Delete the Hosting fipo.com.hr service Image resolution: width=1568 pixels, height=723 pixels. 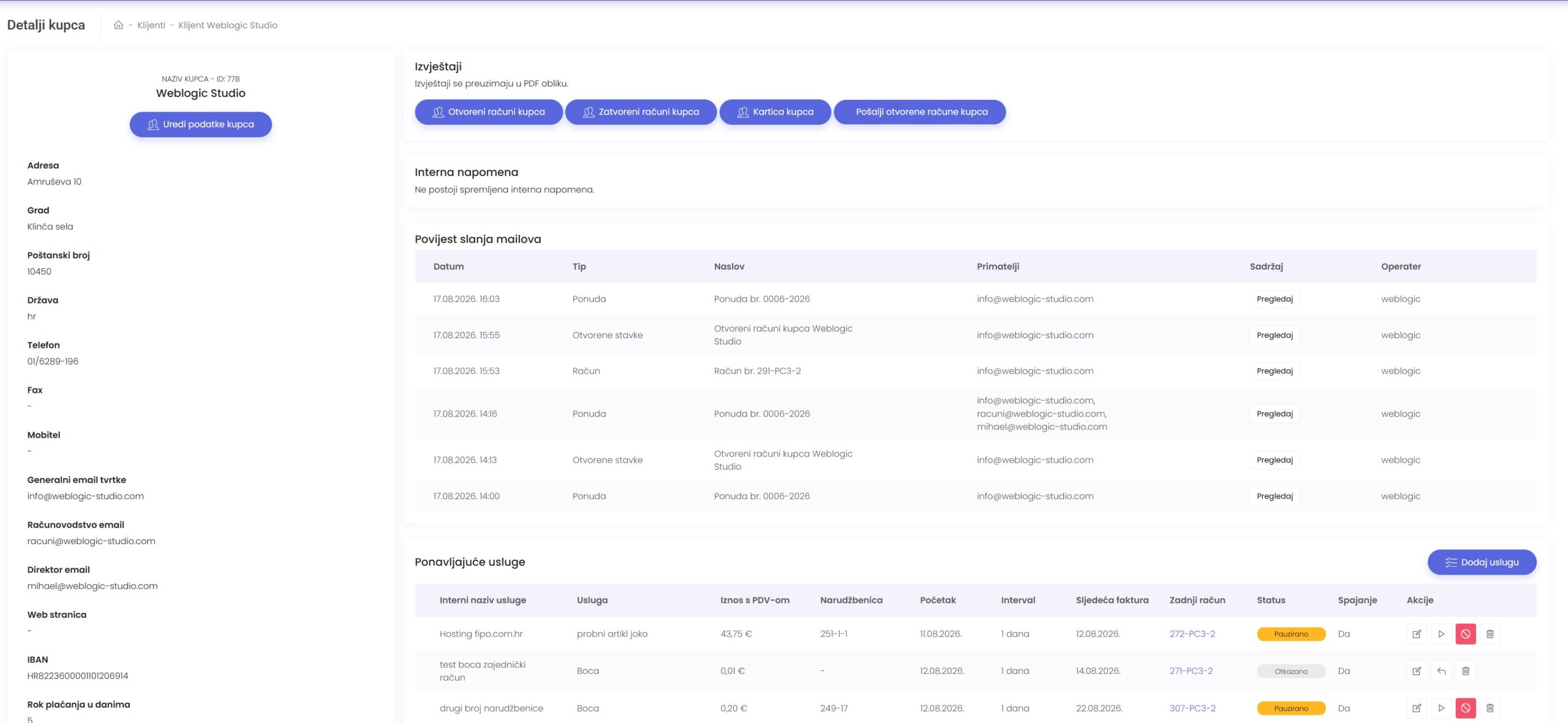pos(1490,634)
